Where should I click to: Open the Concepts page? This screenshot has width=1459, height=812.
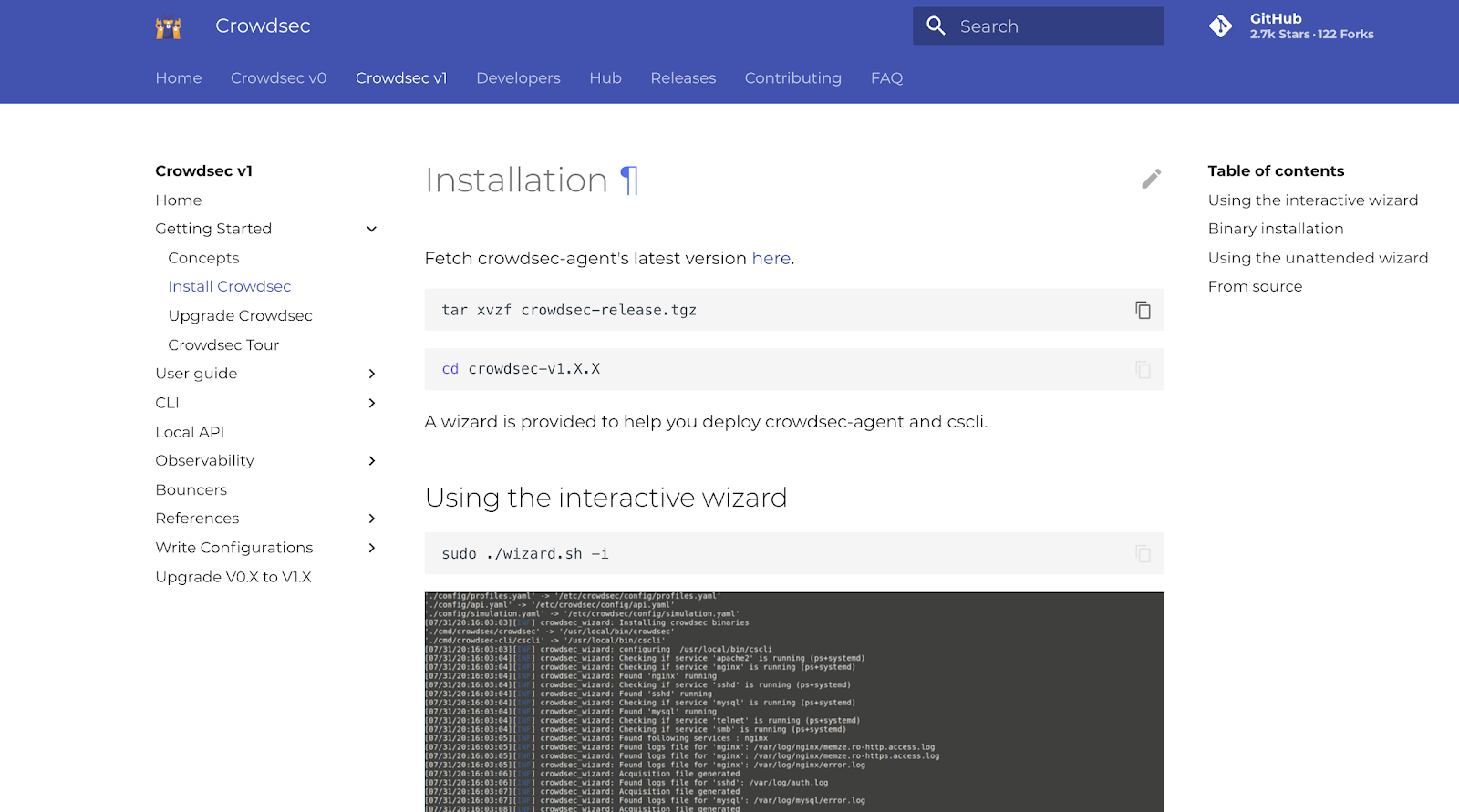[x=203, y=258]
